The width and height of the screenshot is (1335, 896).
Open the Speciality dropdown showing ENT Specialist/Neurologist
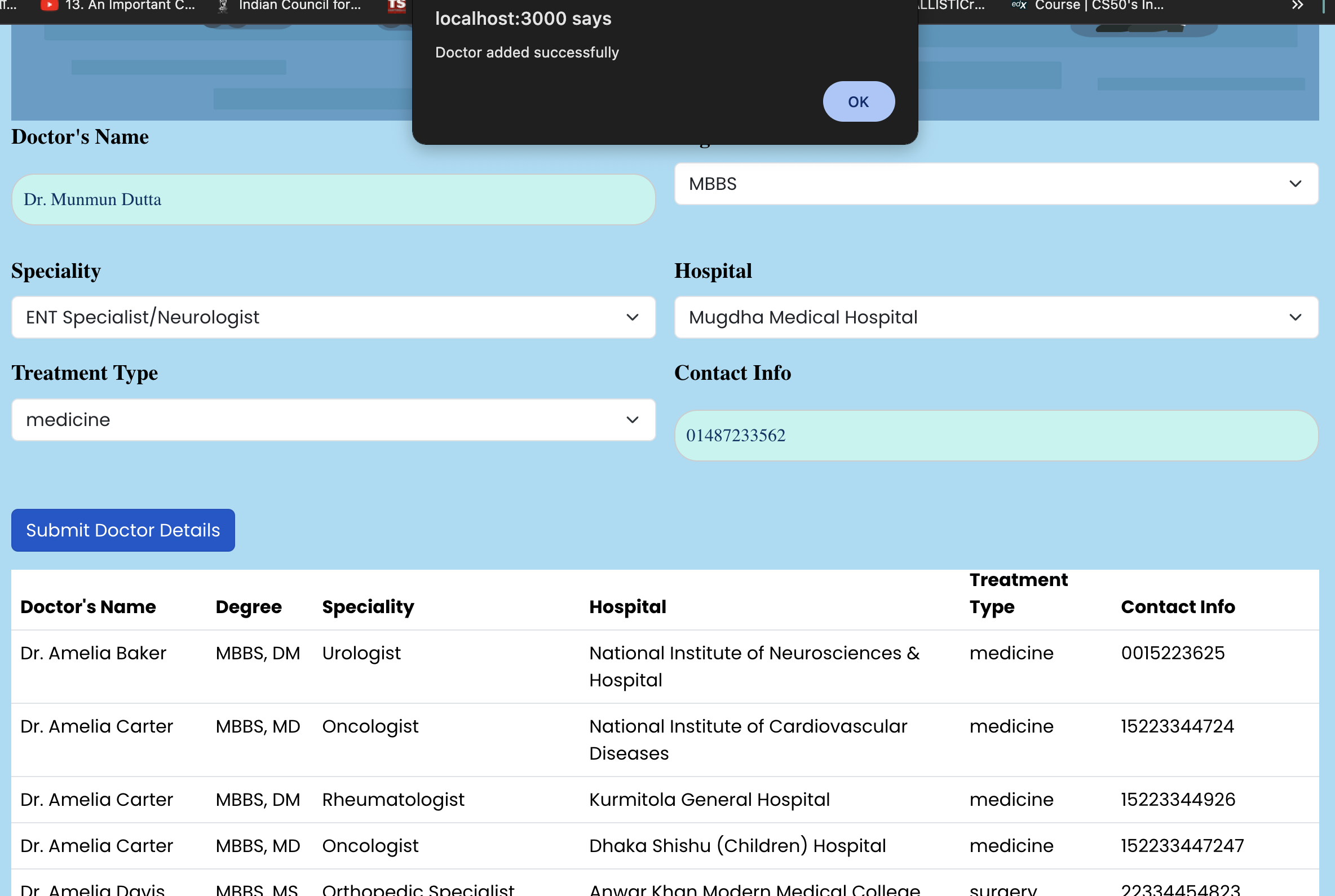[x=333, y=317]
